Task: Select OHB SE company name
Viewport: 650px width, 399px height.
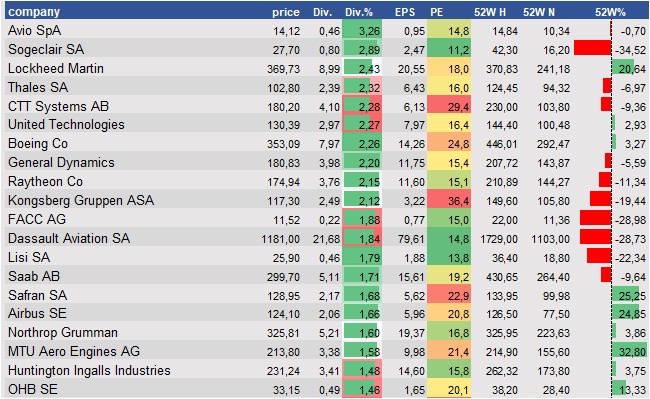Action: click(33, 389)
